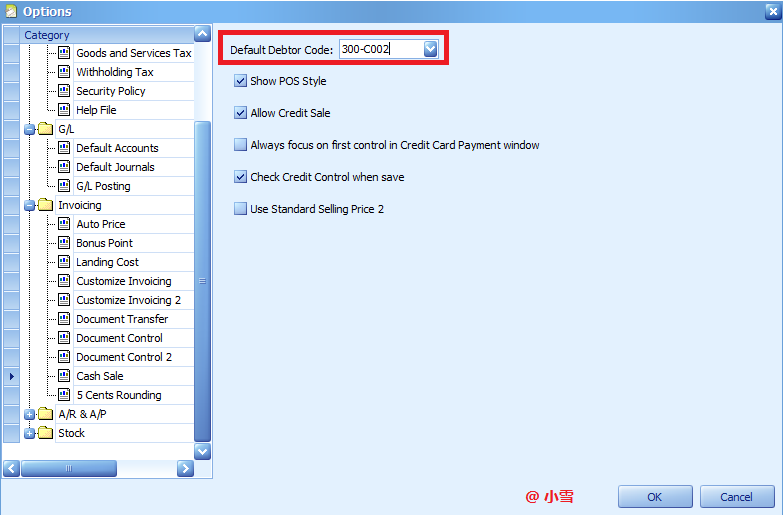Viewport: 783px width, 515px height.
Task: Click the Auto Price item icon
Action: click(64, 223)
